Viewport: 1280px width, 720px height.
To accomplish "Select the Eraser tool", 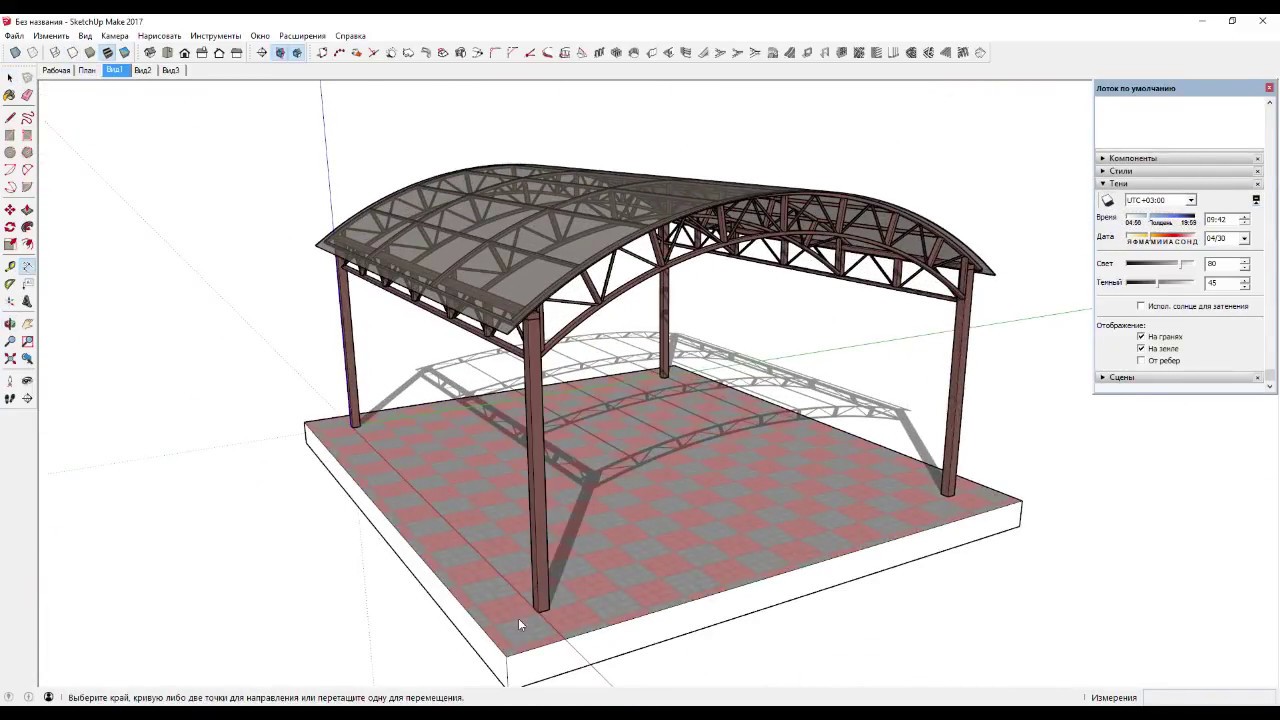I will pyautogui.click(x=27, y=95).
